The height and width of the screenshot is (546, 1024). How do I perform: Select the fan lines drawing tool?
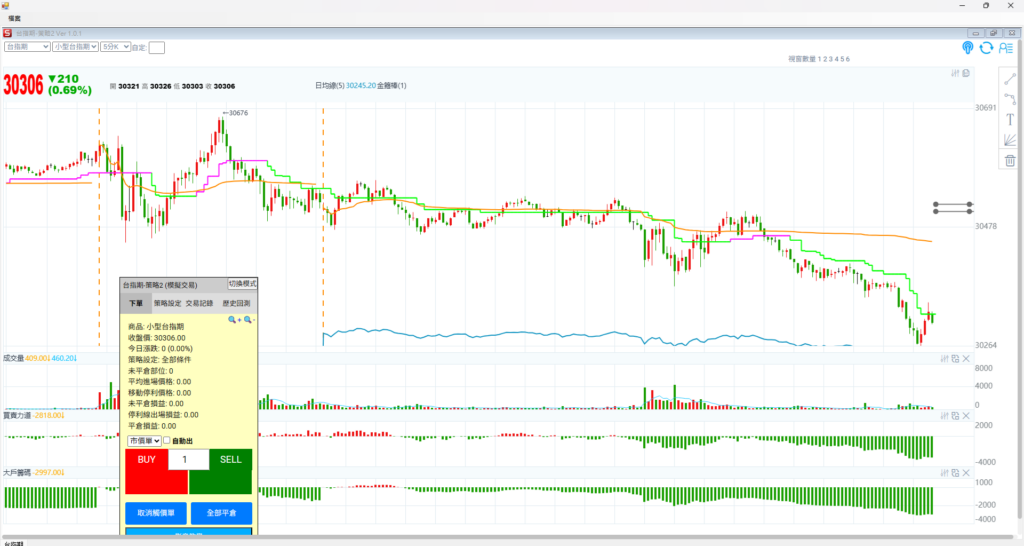pyautogui.click(x=1010, y=140)
